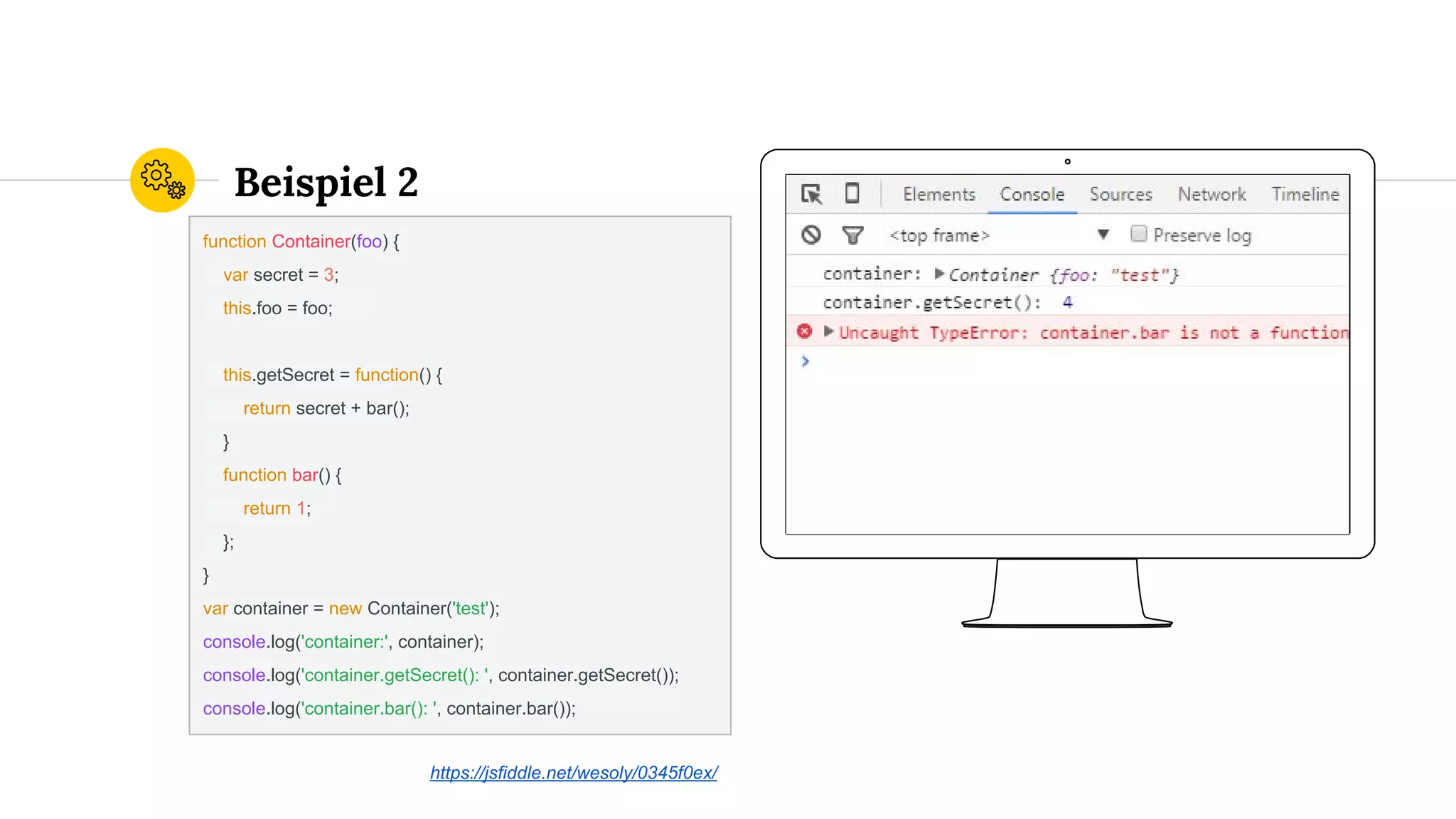Screen dimensions: 1456x819
Task: Open the top frame dropdown arrow
Action: (x=1103, y=234)
